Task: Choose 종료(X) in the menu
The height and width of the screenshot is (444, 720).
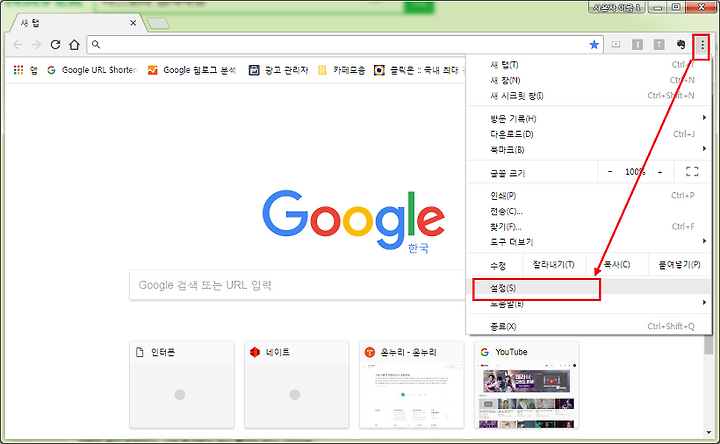Action: click(x=589, y=326)
